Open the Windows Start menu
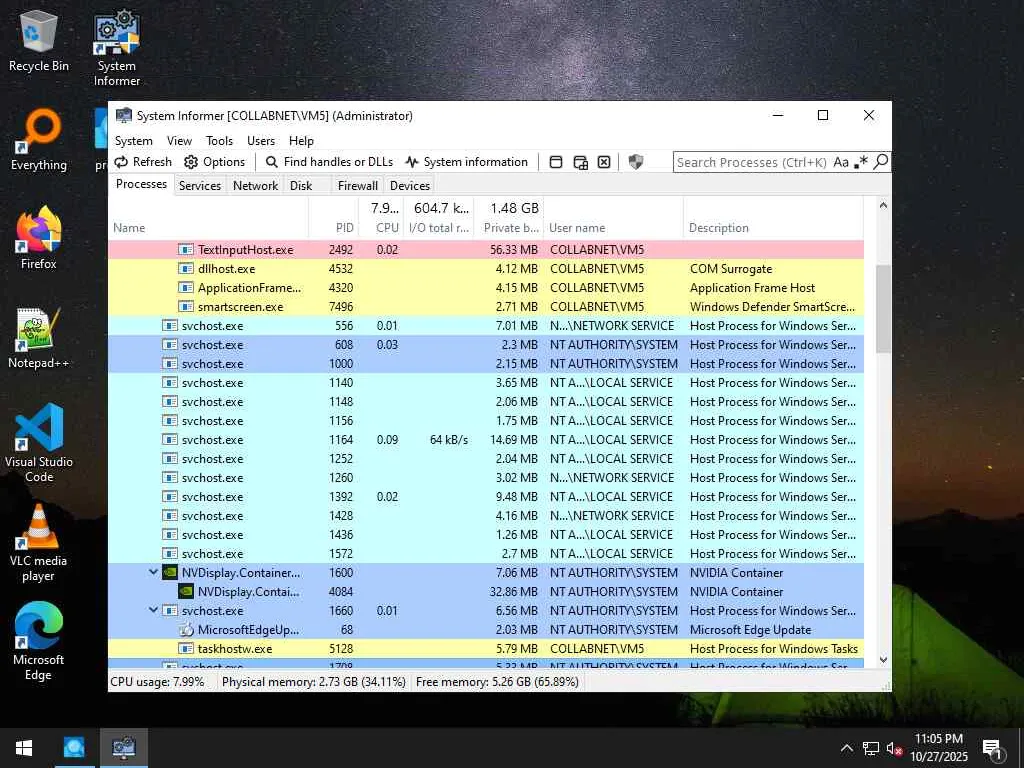Image resolution: width=1024 pixels, height=768 pixels. [24, 748]
